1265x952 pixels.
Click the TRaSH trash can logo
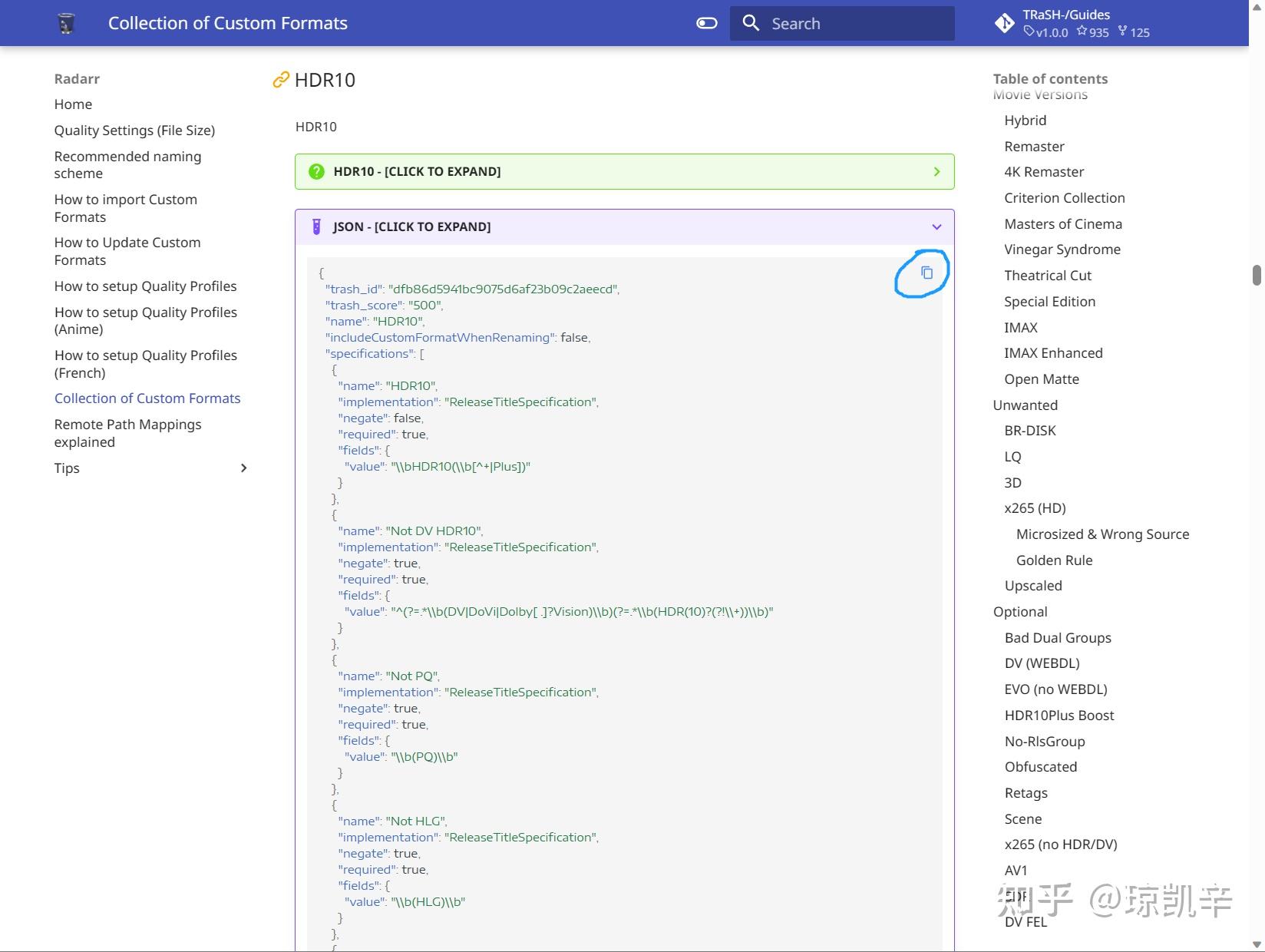pos(66,22)
